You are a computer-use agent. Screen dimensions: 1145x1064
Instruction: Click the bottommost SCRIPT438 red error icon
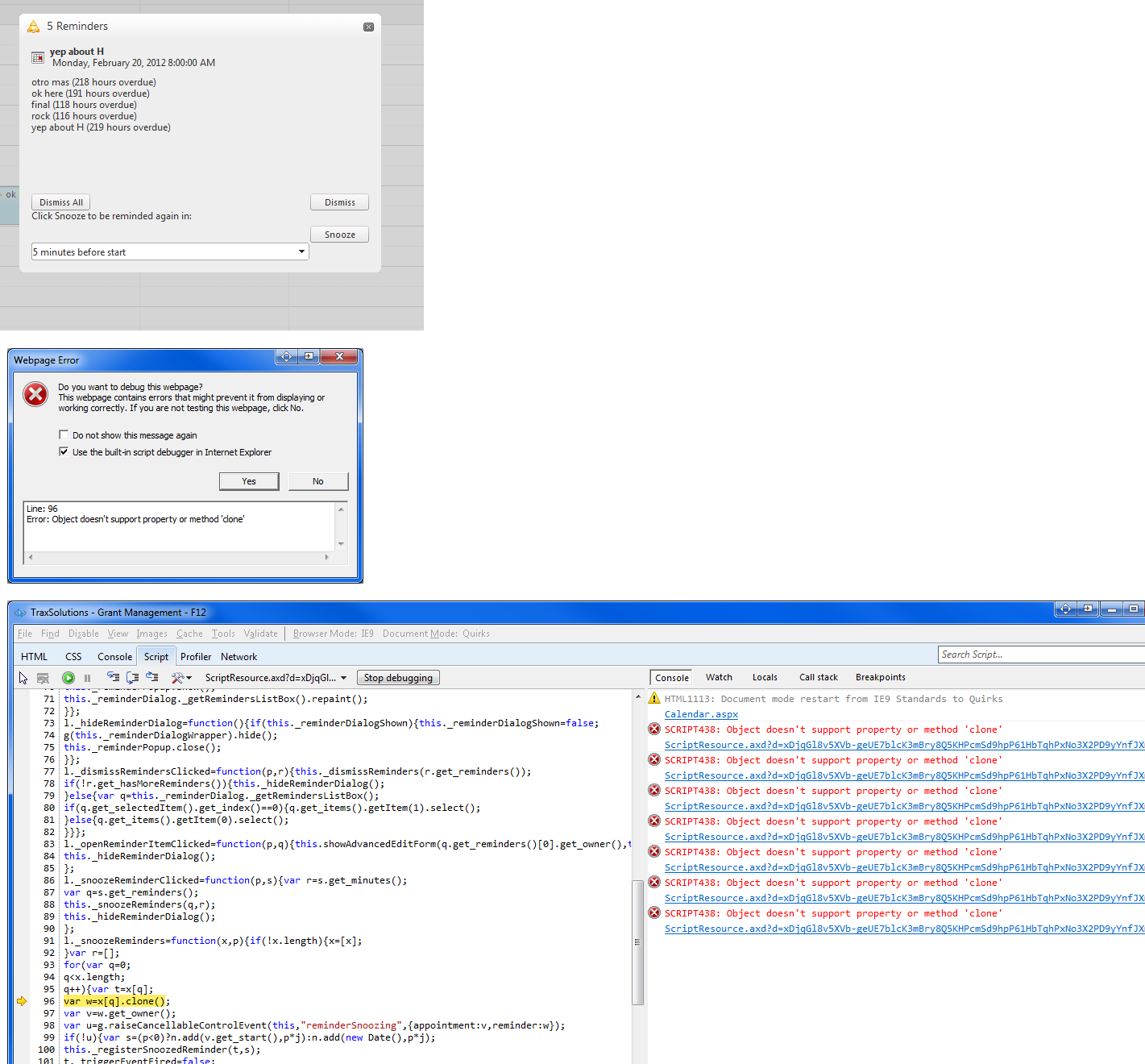(x=654, y=912)
